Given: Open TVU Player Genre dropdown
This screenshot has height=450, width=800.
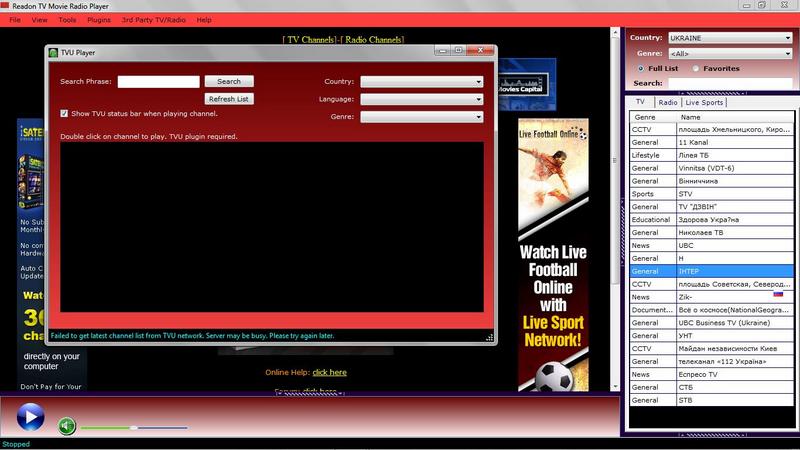Looking at the screenshot, I should point(422,117).
